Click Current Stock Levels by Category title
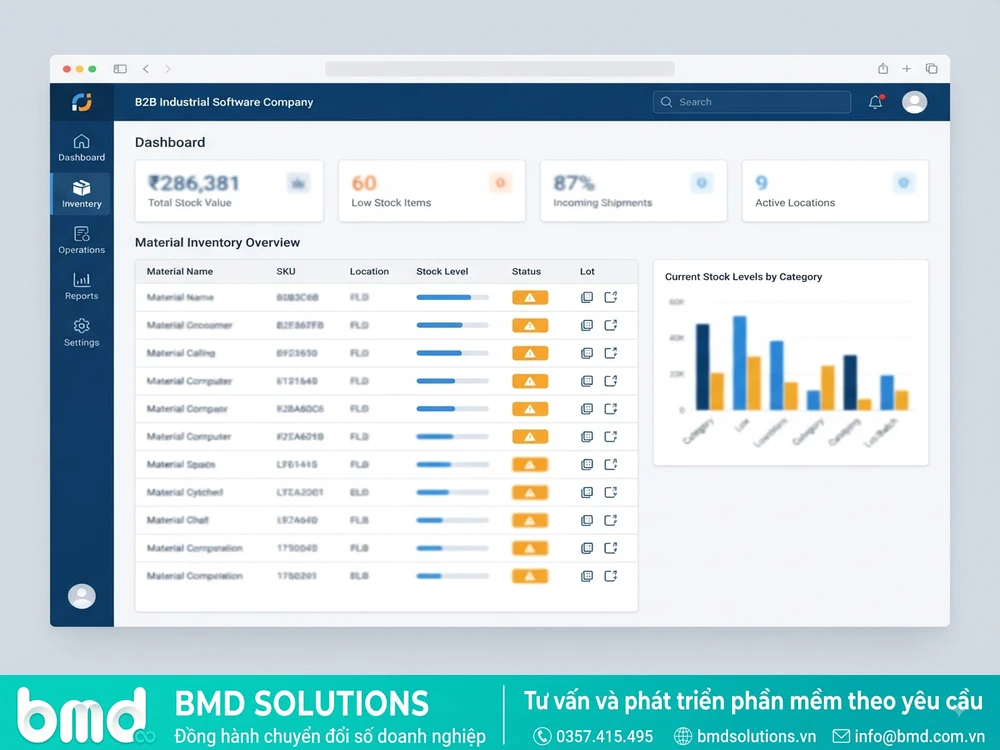Image resolution: width=1000 pixels, height=750 pixels. click(744, 277)
